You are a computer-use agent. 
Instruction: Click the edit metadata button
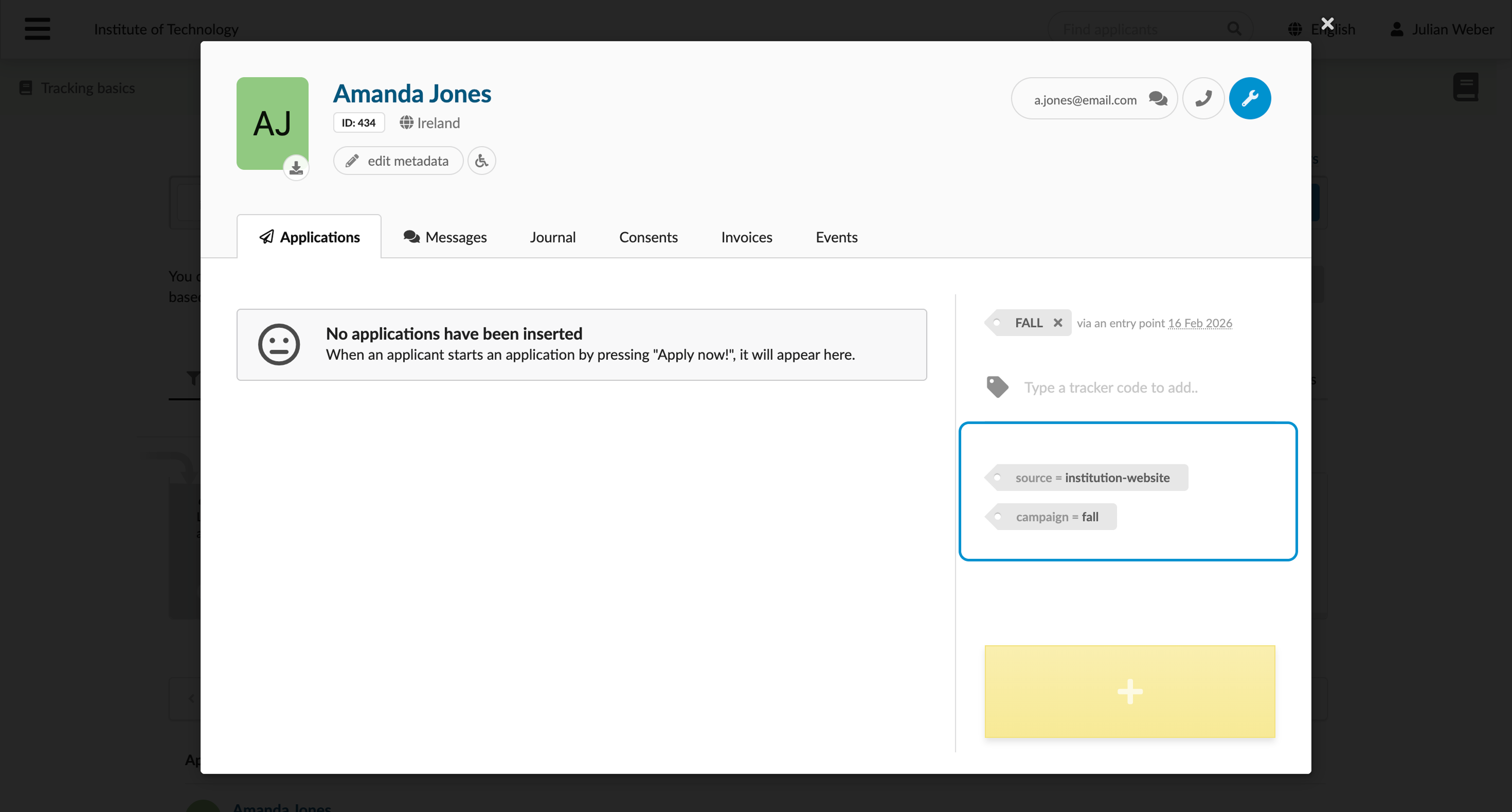coord(398,160)
